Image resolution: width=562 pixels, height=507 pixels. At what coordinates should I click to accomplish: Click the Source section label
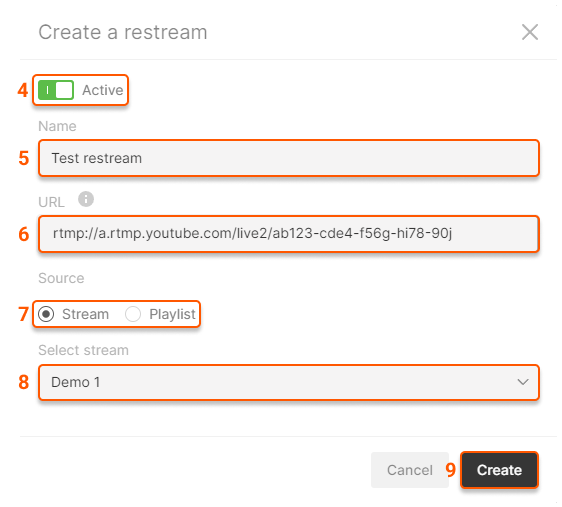pyautogui.click(x=61, y=278)
